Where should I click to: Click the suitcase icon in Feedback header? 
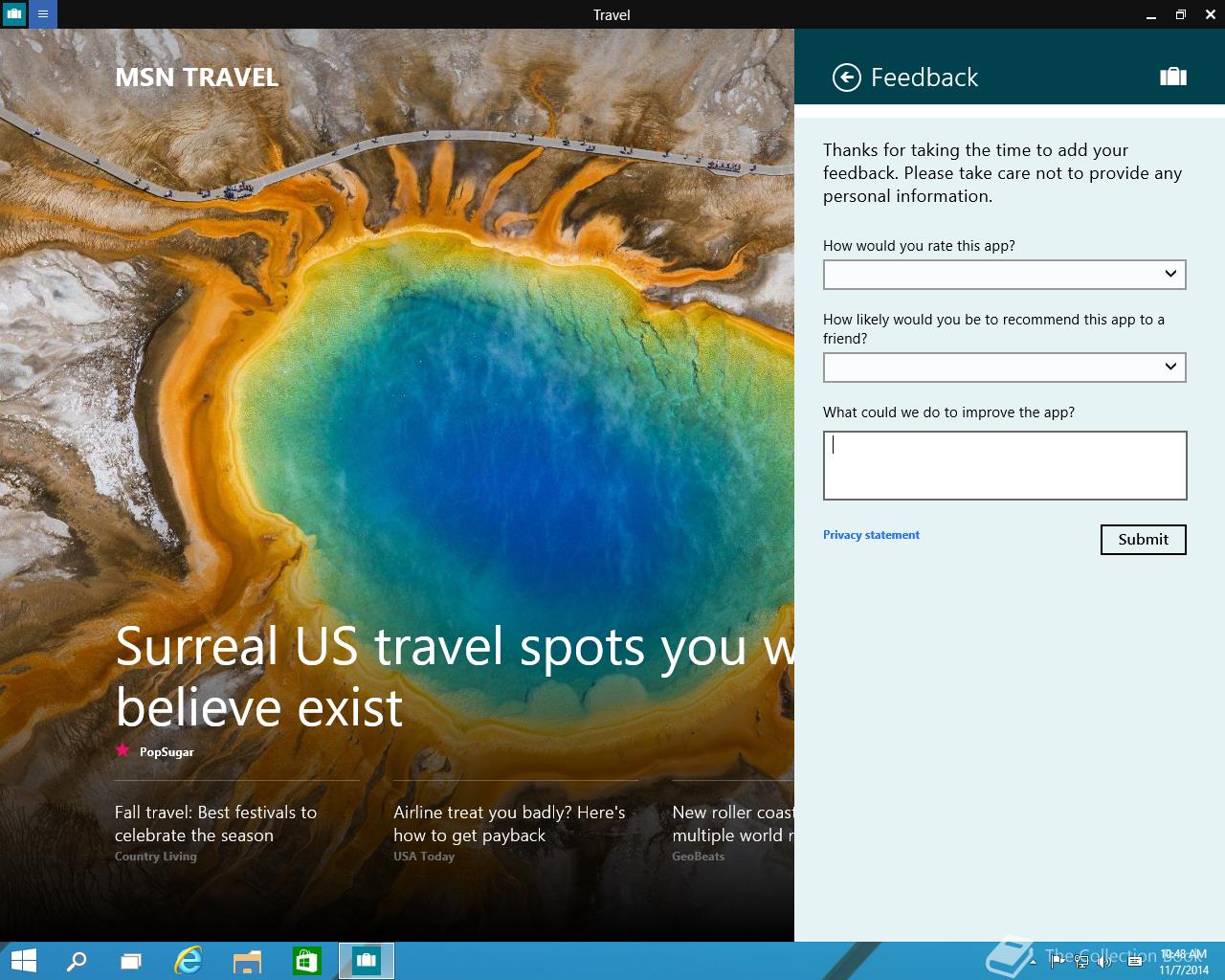tap(1173, 77)
